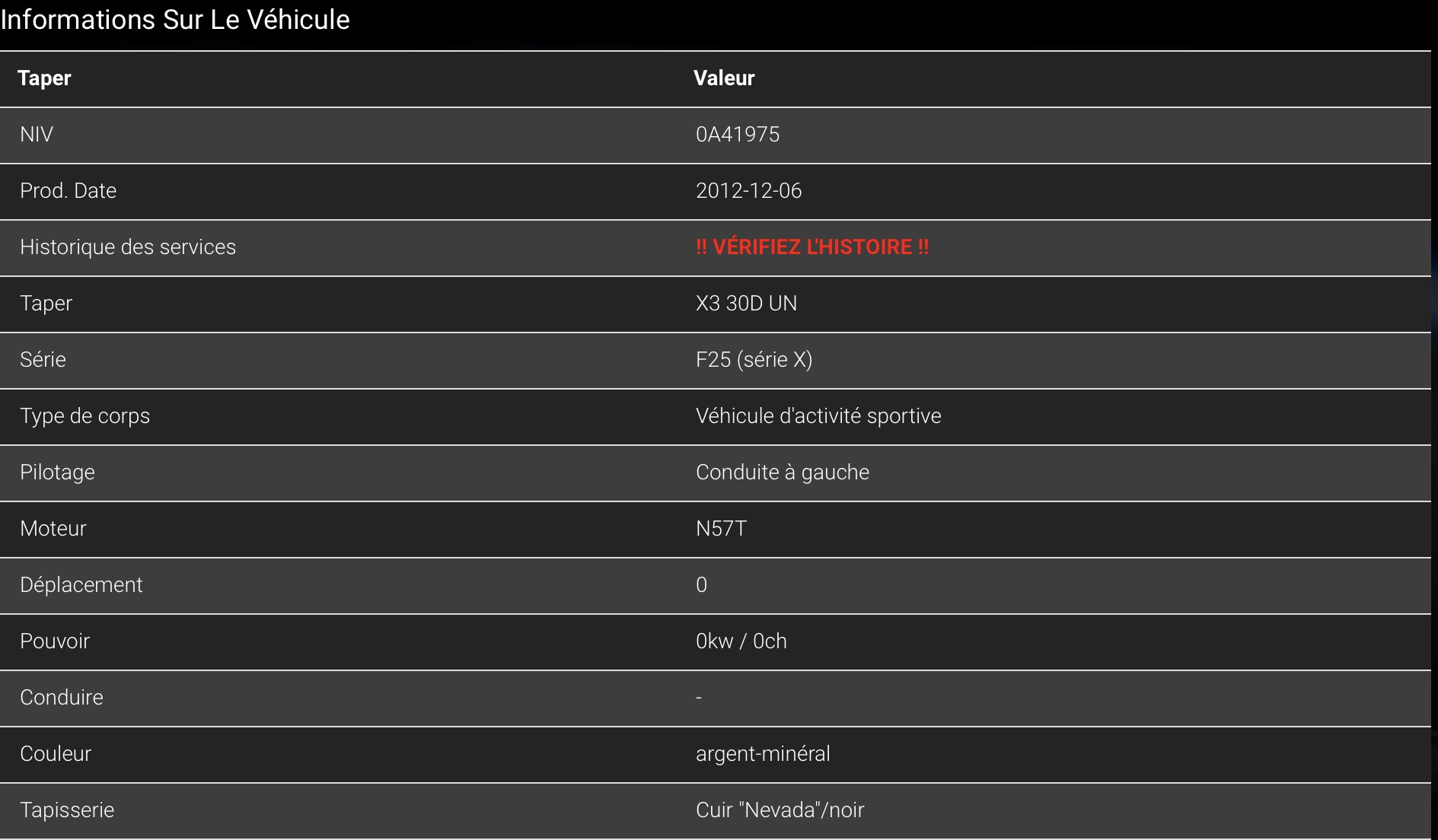Click the production date 2012-12-06
The height and width of the screenshot is (840, 1438).
tap(748, 191)
